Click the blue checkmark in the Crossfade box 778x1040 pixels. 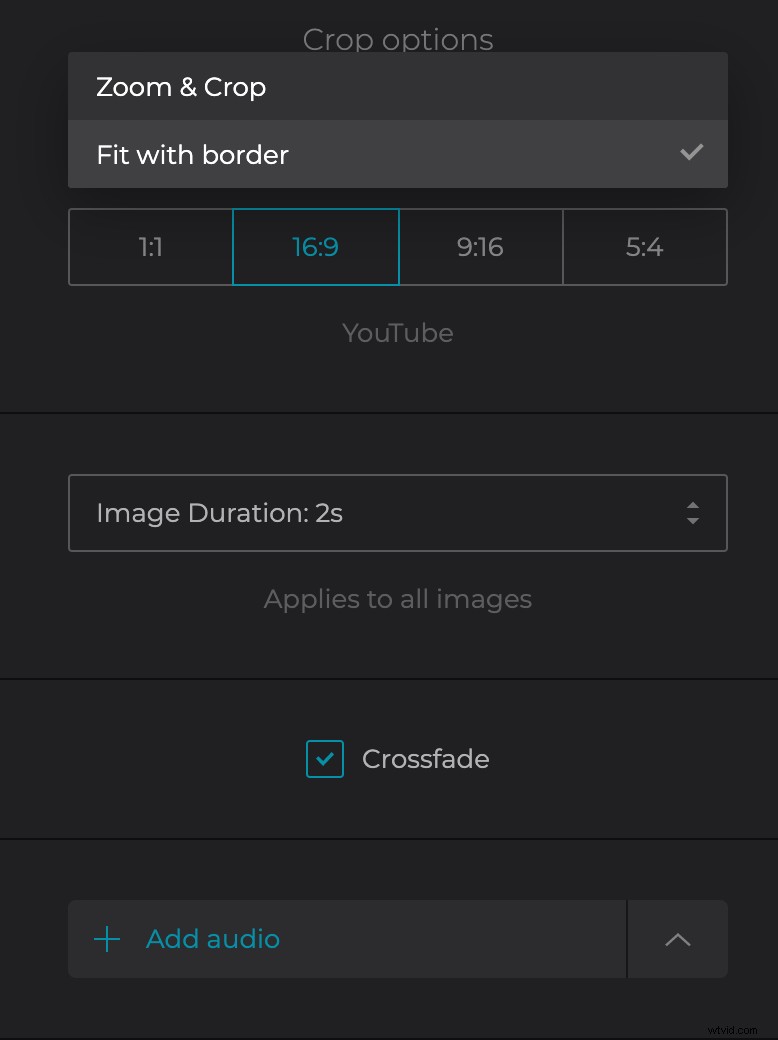click(324, 759)
